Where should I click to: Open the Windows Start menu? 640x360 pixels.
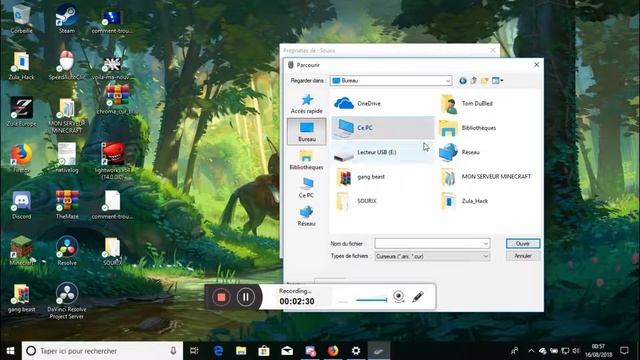click(x=10, y=351)
